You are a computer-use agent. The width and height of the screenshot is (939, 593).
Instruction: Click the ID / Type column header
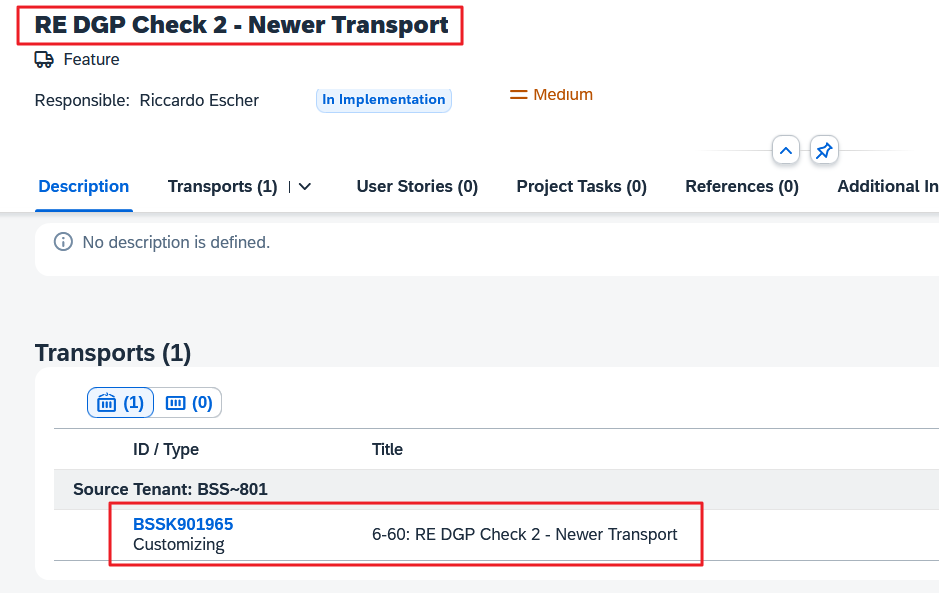[166, 450]
